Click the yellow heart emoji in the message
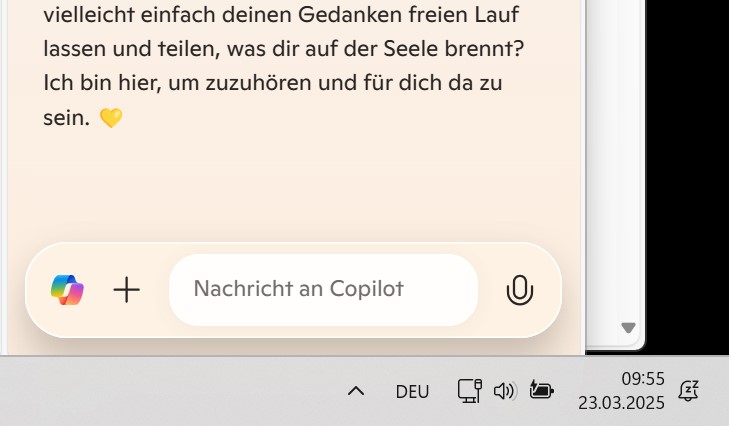The image size is (729, 426). tap(111, 118)
